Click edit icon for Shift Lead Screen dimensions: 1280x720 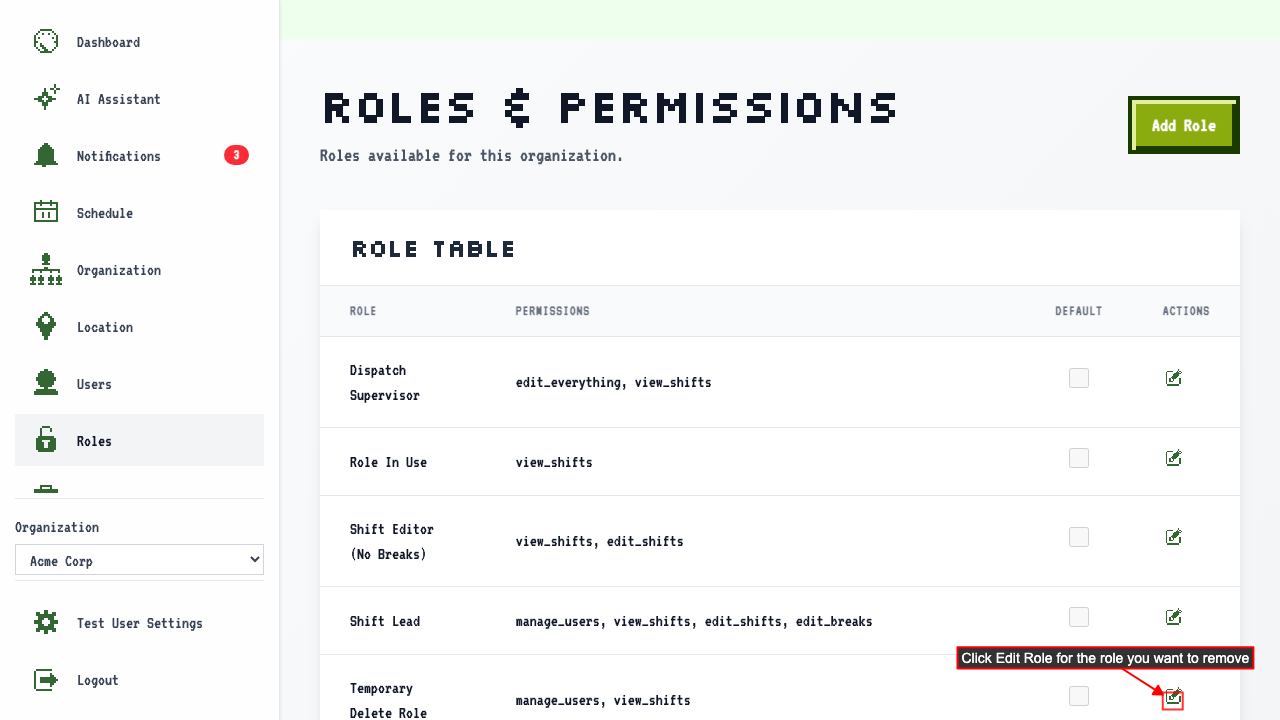click(1174, 617)
